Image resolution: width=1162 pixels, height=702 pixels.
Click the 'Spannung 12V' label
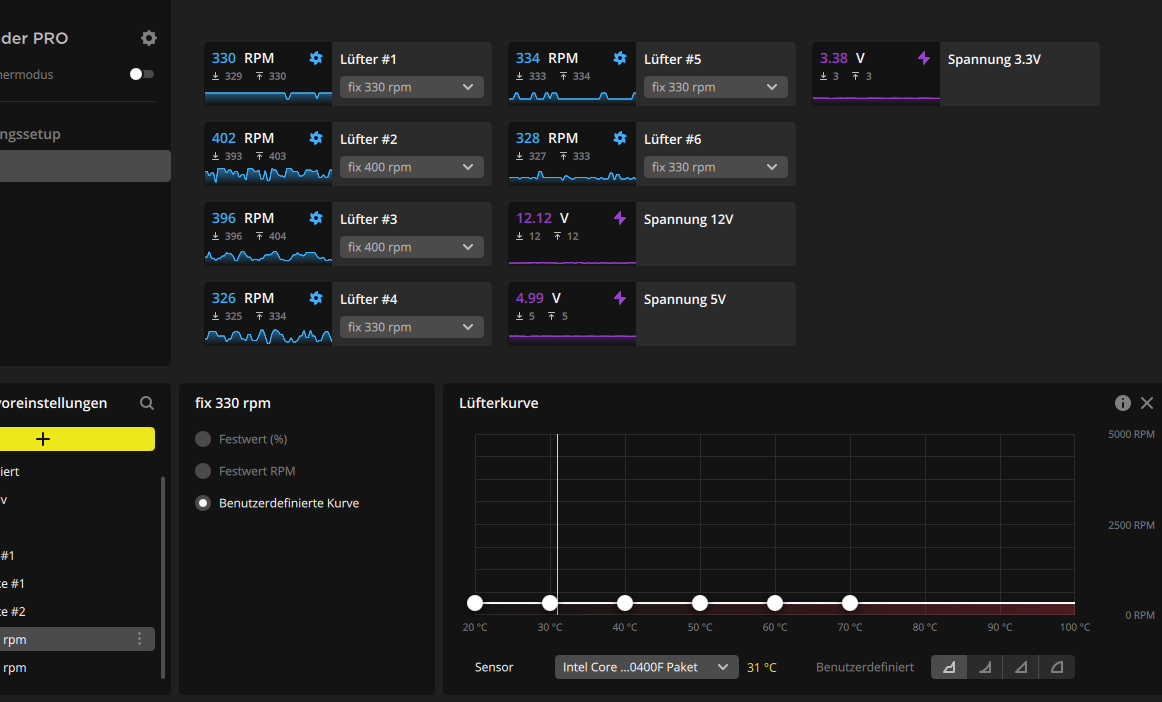[x=688, y=219]
